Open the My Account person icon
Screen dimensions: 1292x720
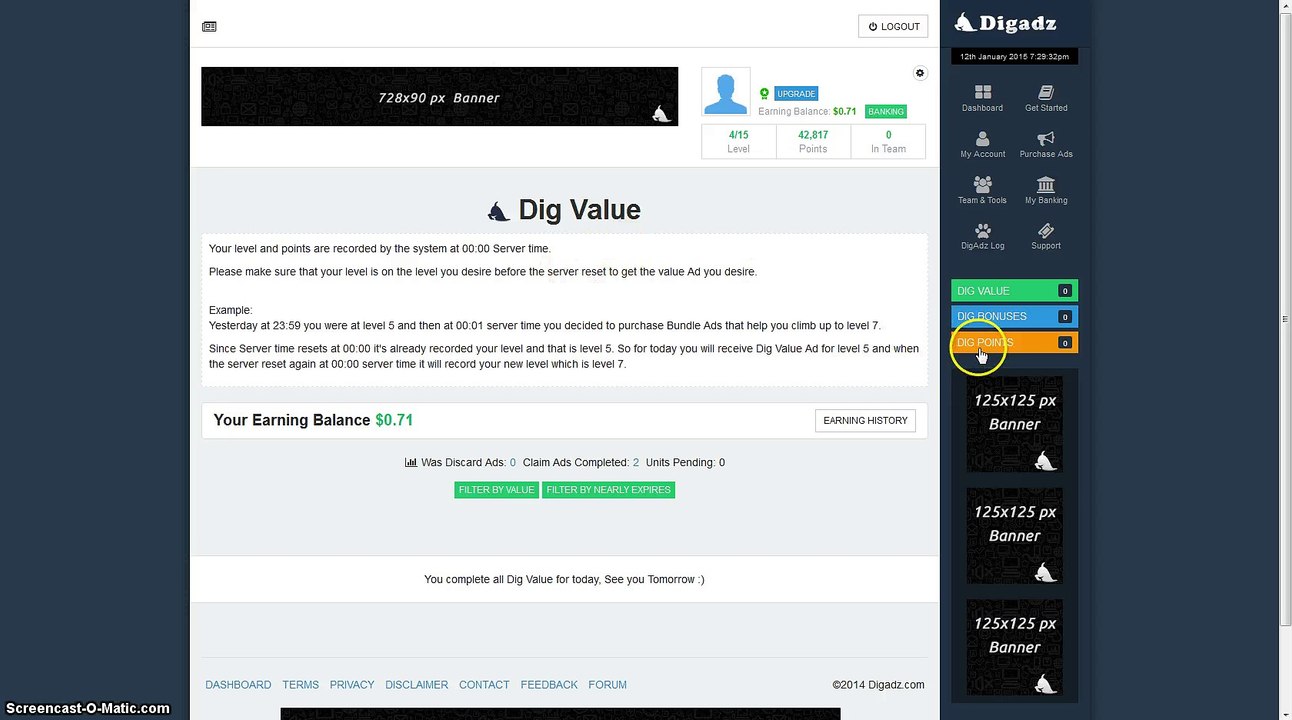pos(982,144)
